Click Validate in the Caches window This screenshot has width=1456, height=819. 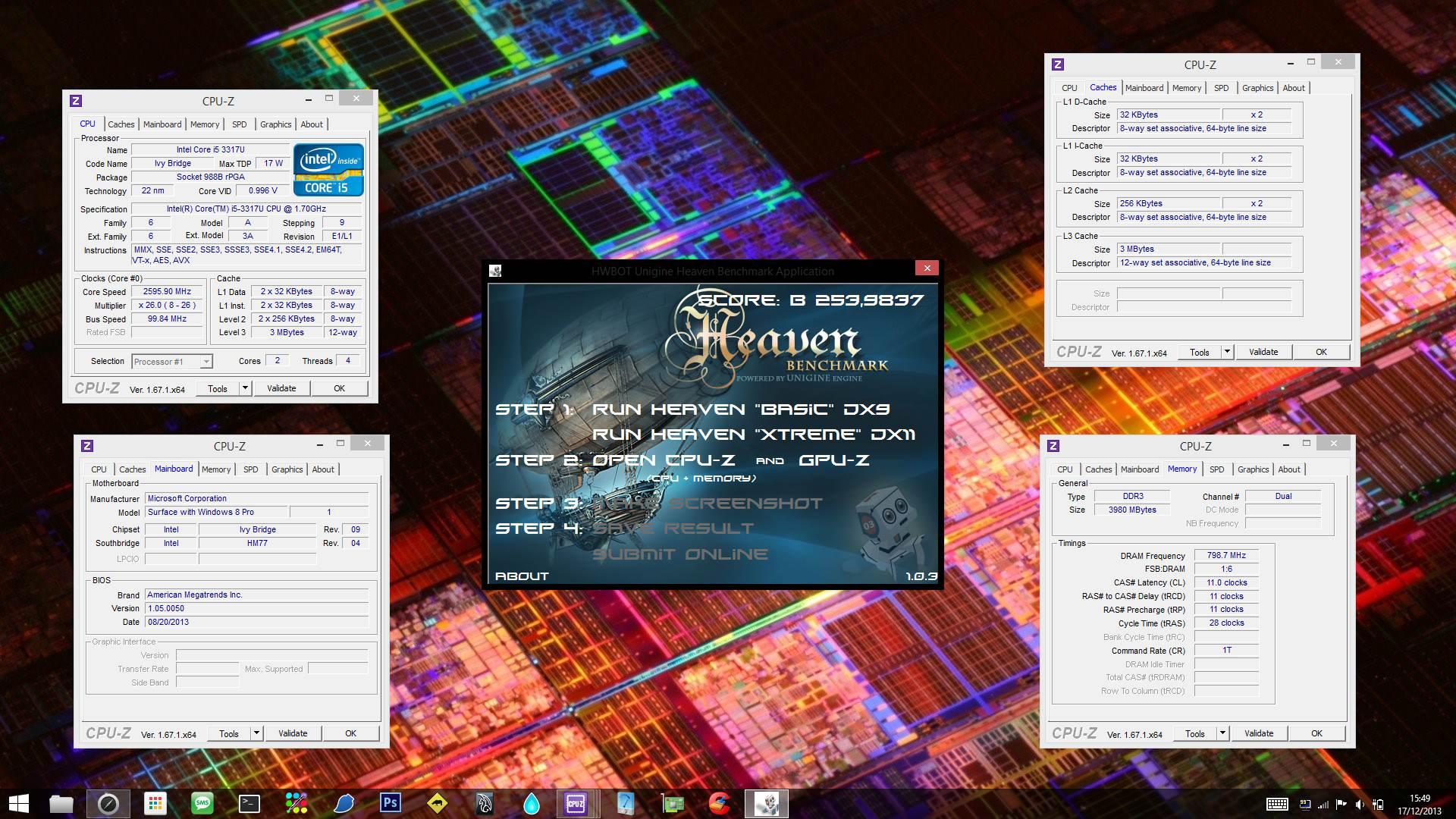point(1263,352)
